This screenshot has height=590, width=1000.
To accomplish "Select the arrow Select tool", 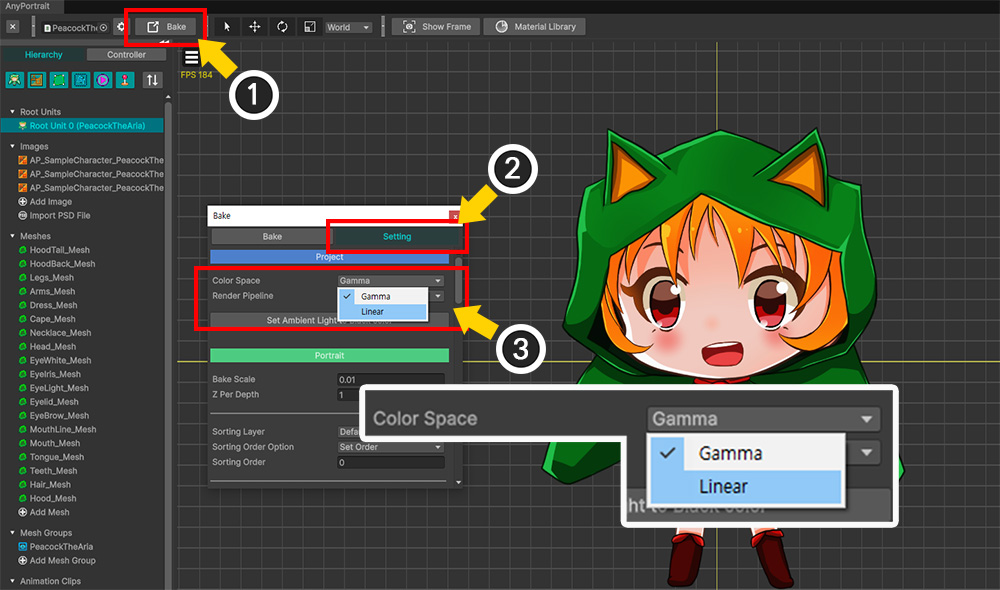I will (227, 27).
